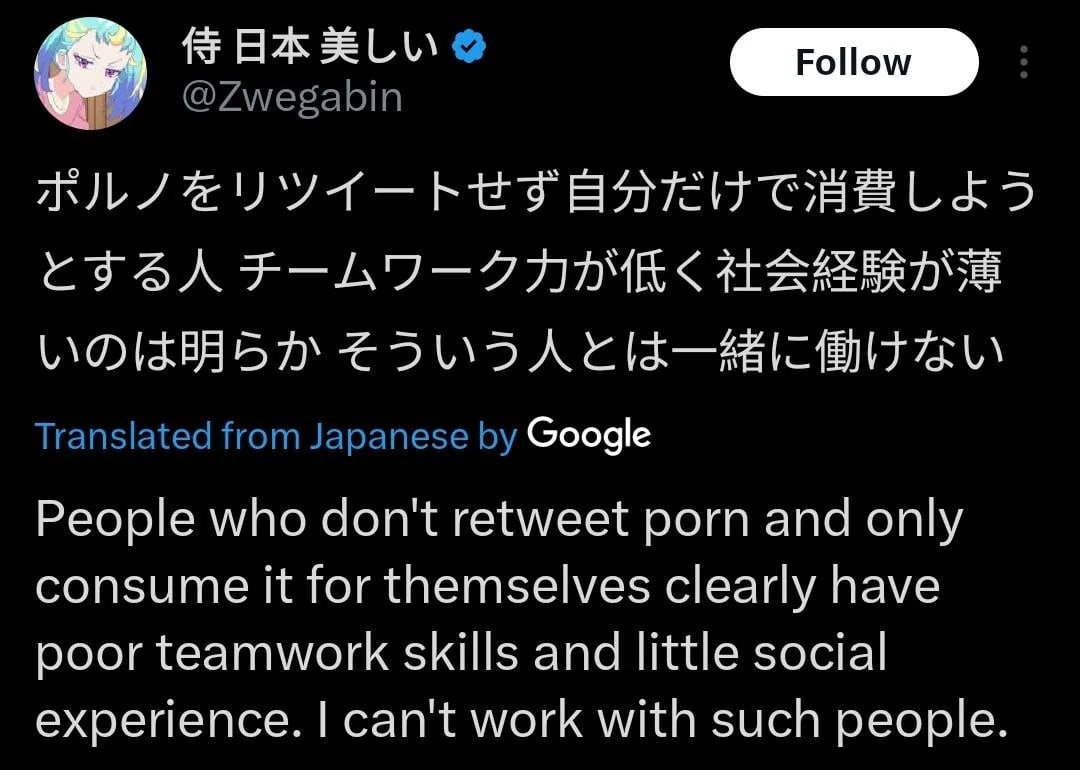Click the Japanese line starting with いのは明らか
Screen dimensions: 1080x770
(x=518, y=351)
